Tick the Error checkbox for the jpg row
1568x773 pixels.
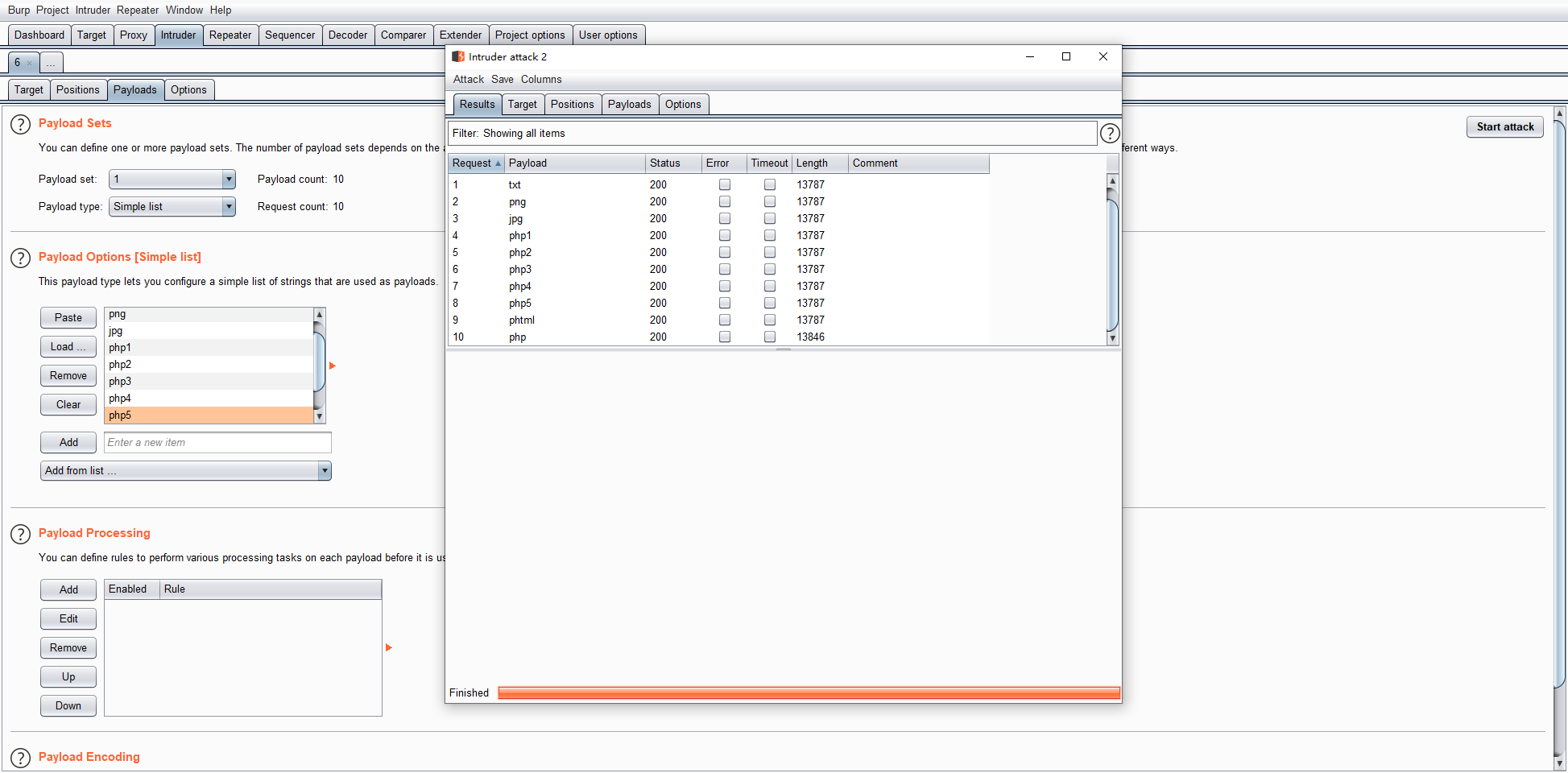[725, 218]
